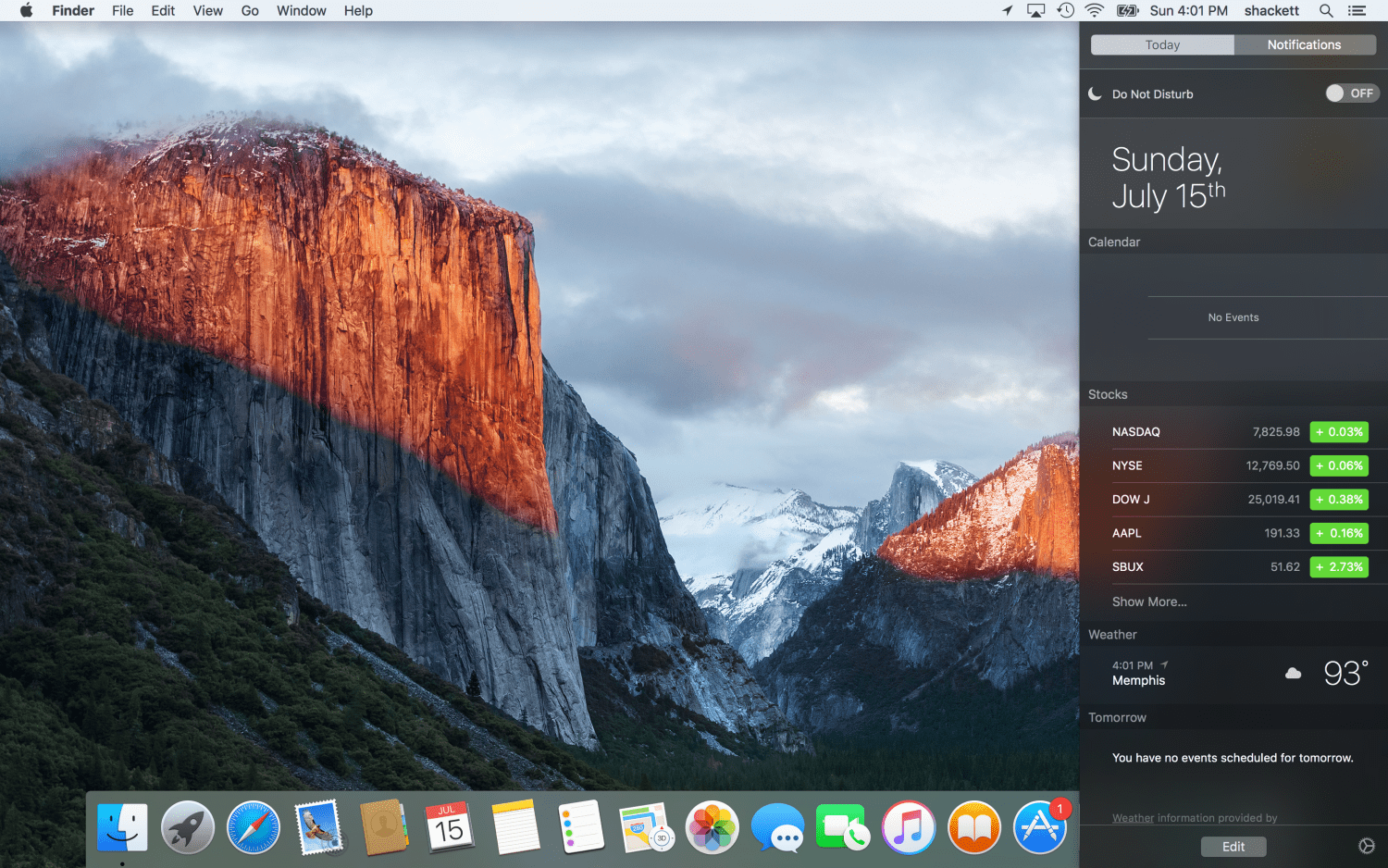Launch Launchpad rocket icon in Dock

(x=188, y=826)
